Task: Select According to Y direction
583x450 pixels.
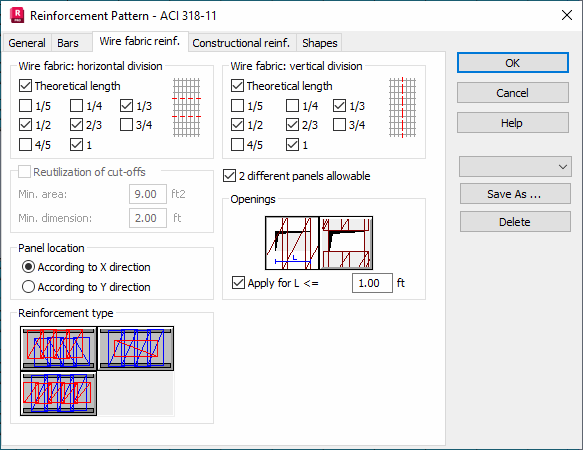Action: click(28, 287)
